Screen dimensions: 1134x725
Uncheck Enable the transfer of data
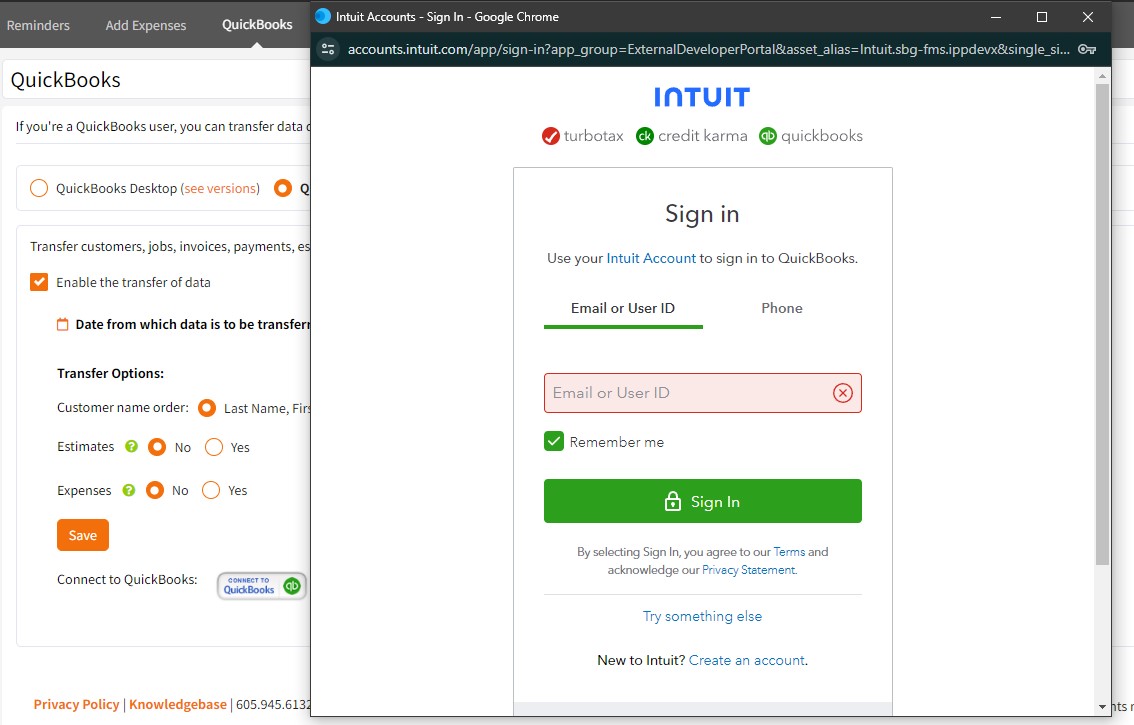39,282
